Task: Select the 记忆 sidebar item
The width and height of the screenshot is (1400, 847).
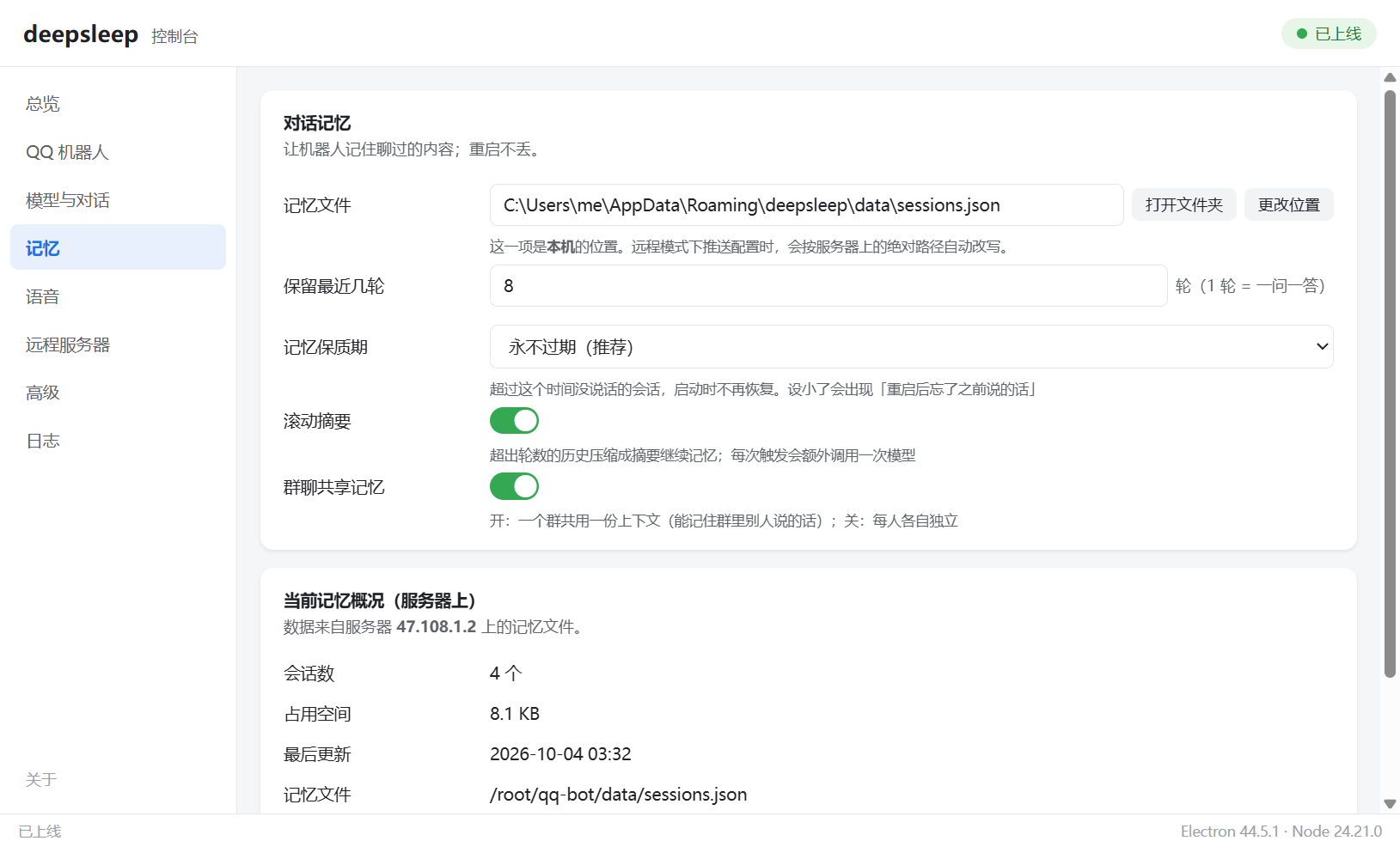Action: [x=118, y=247]
